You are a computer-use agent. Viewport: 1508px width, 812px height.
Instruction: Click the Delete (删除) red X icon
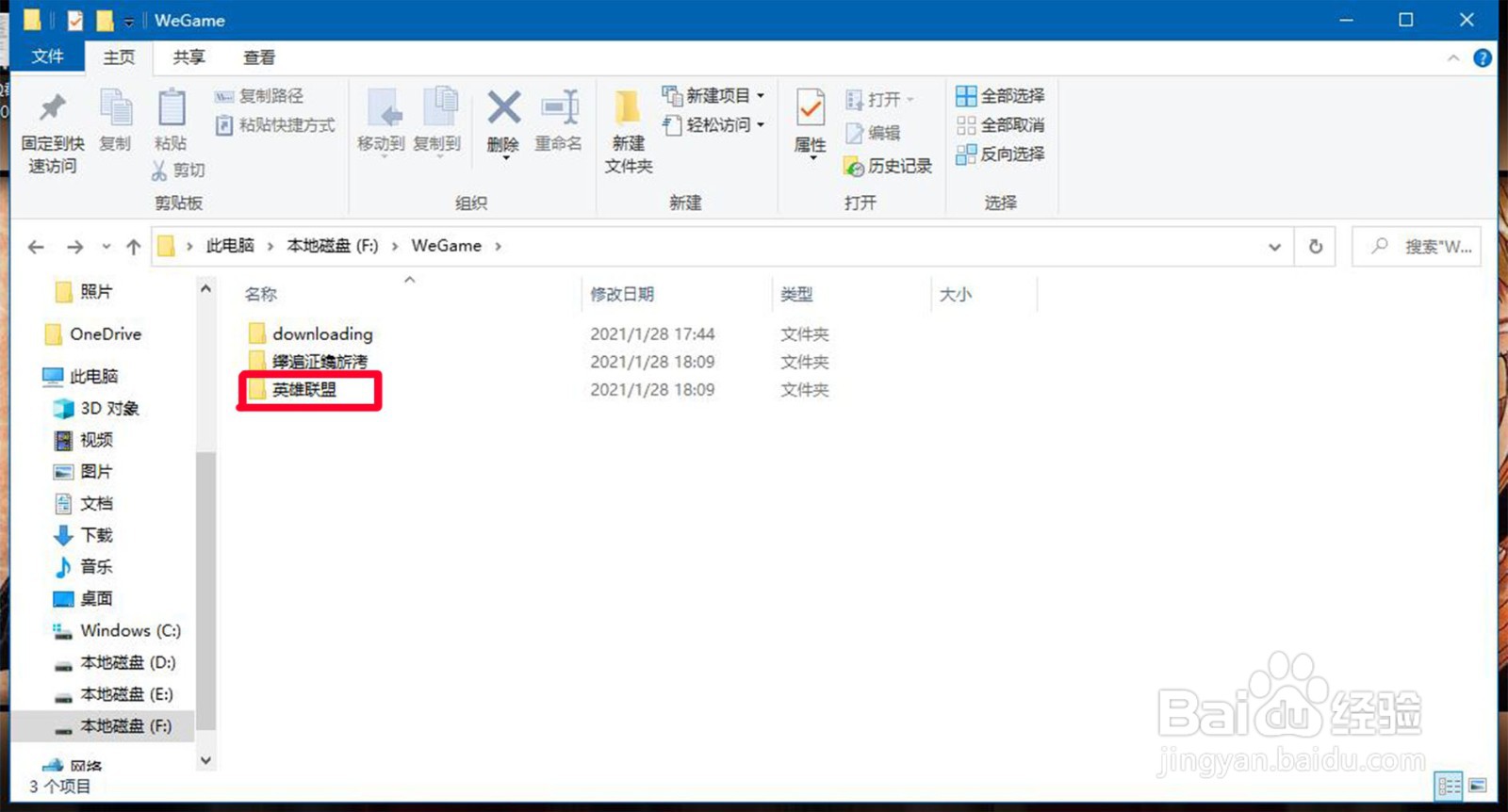tap(504, 107)
